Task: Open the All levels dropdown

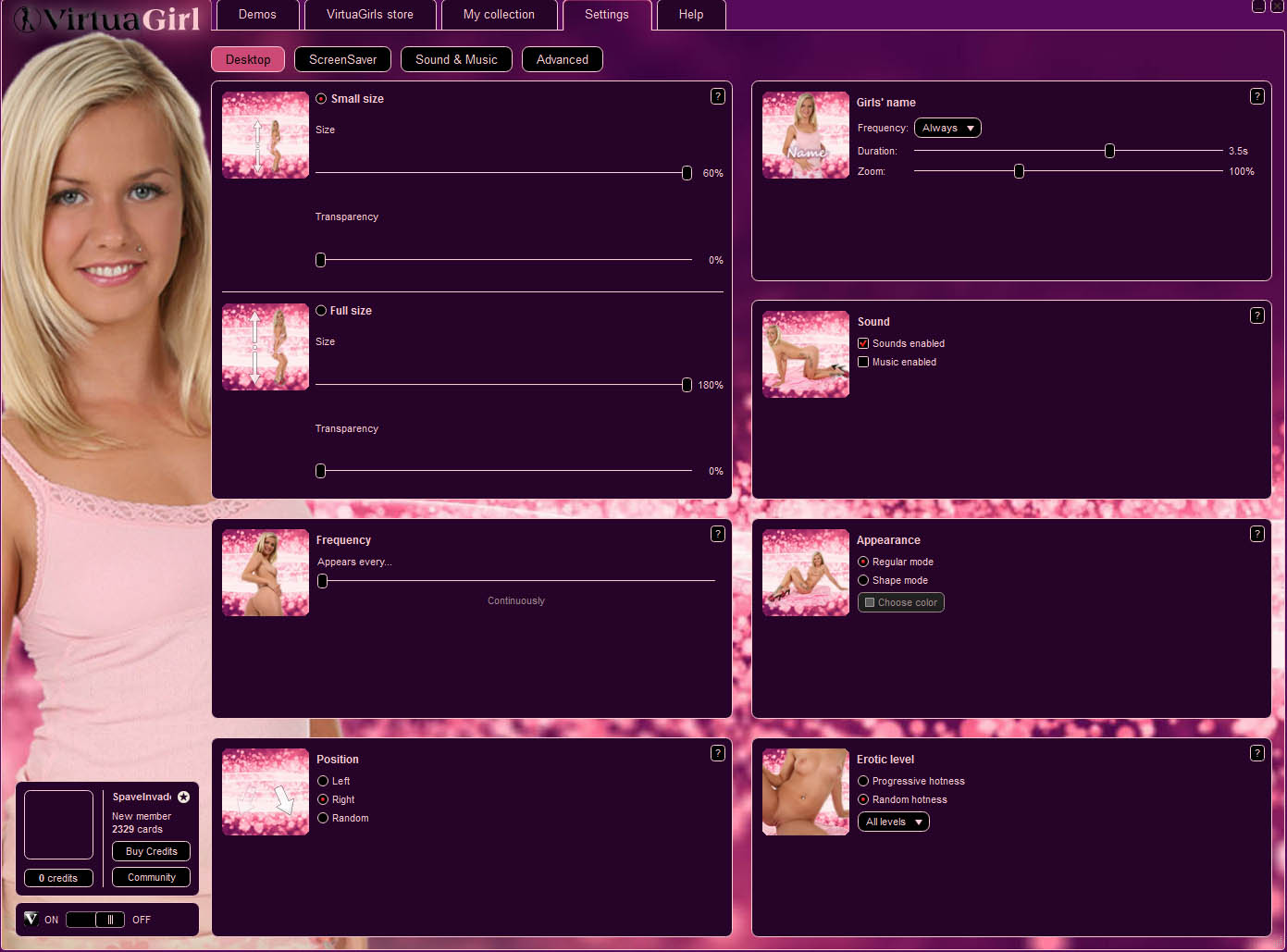Action: (x=893, y=822)
